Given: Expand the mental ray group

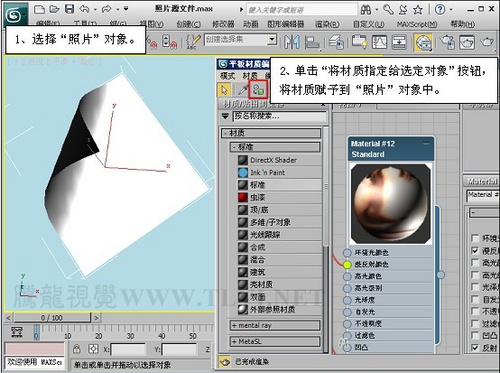Looking at the screenshot, I should (x=275, y=325).
